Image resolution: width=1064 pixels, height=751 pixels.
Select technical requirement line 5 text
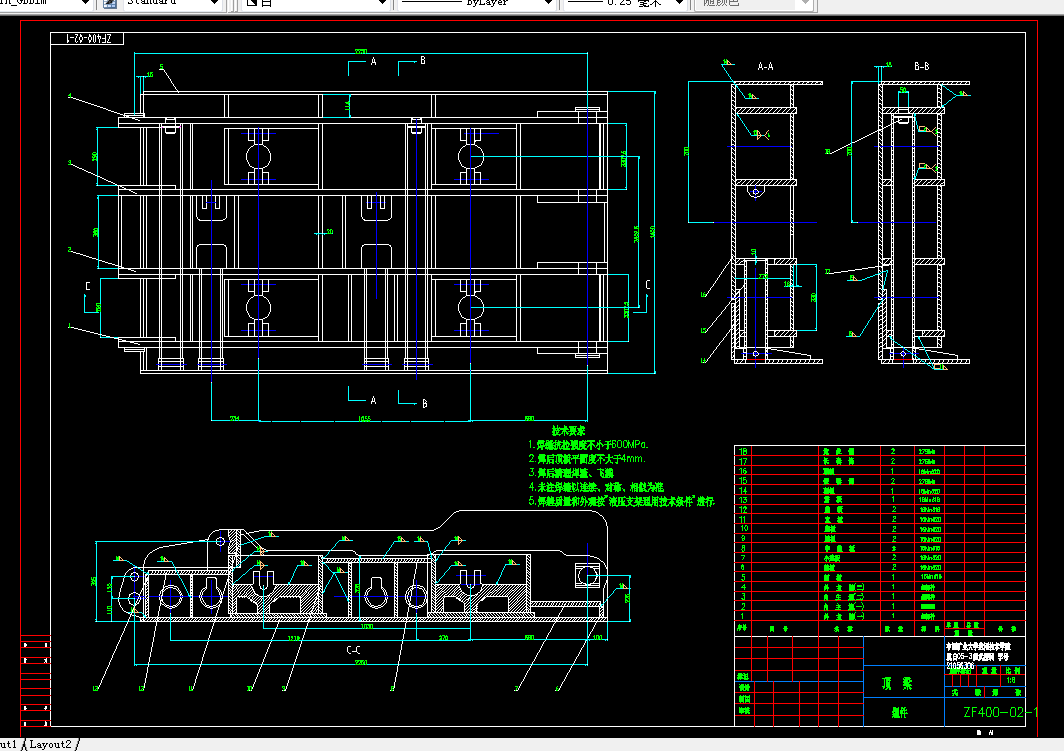(622, 501)
